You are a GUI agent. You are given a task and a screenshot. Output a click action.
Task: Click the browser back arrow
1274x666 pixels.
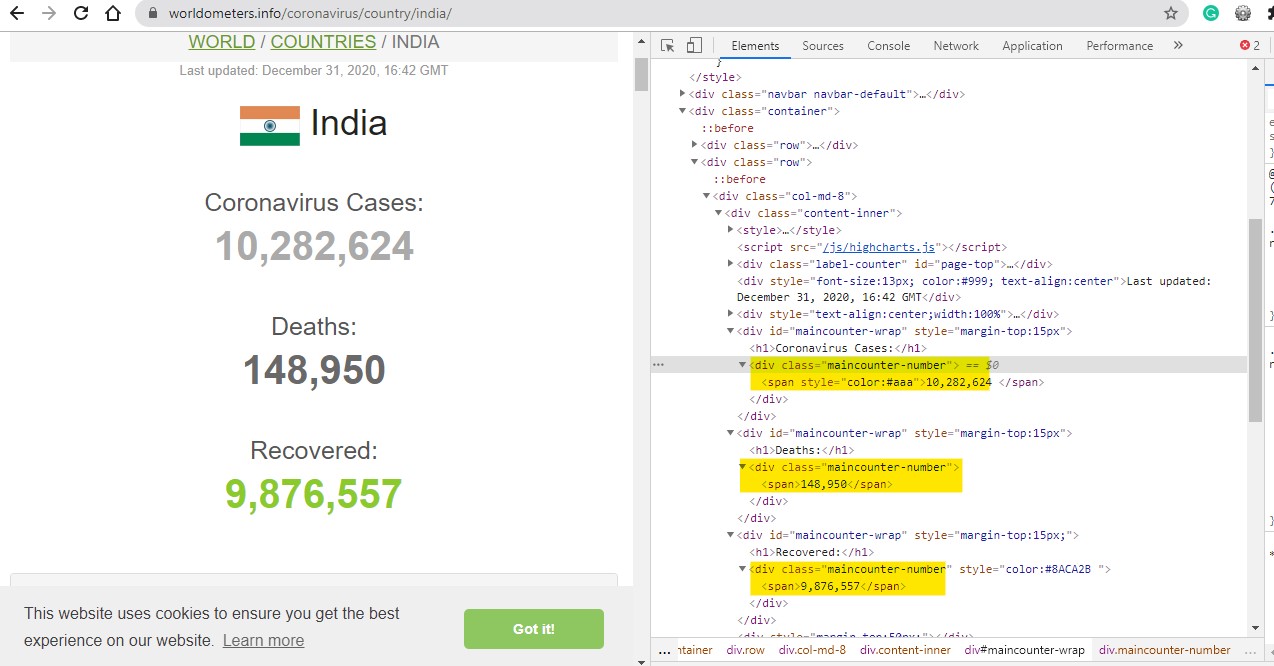(x=16, y=14)
